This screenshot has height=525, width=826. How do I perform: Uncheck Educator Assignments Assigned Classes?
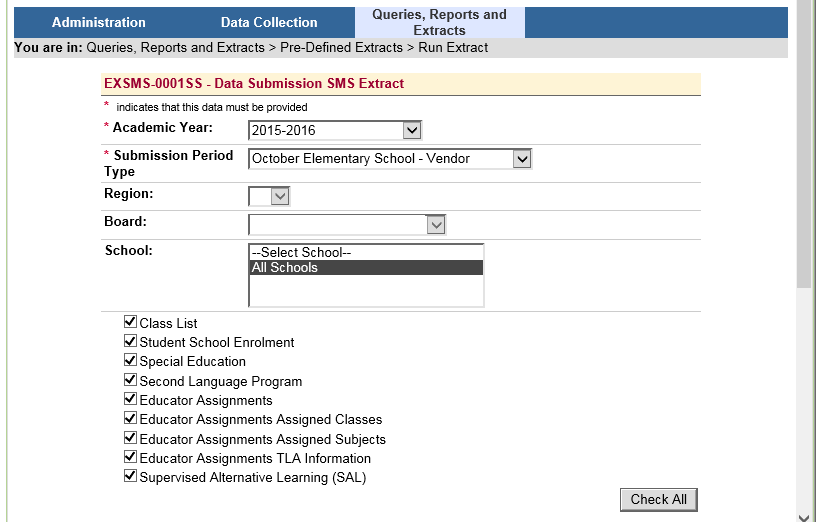pos(130,419)
